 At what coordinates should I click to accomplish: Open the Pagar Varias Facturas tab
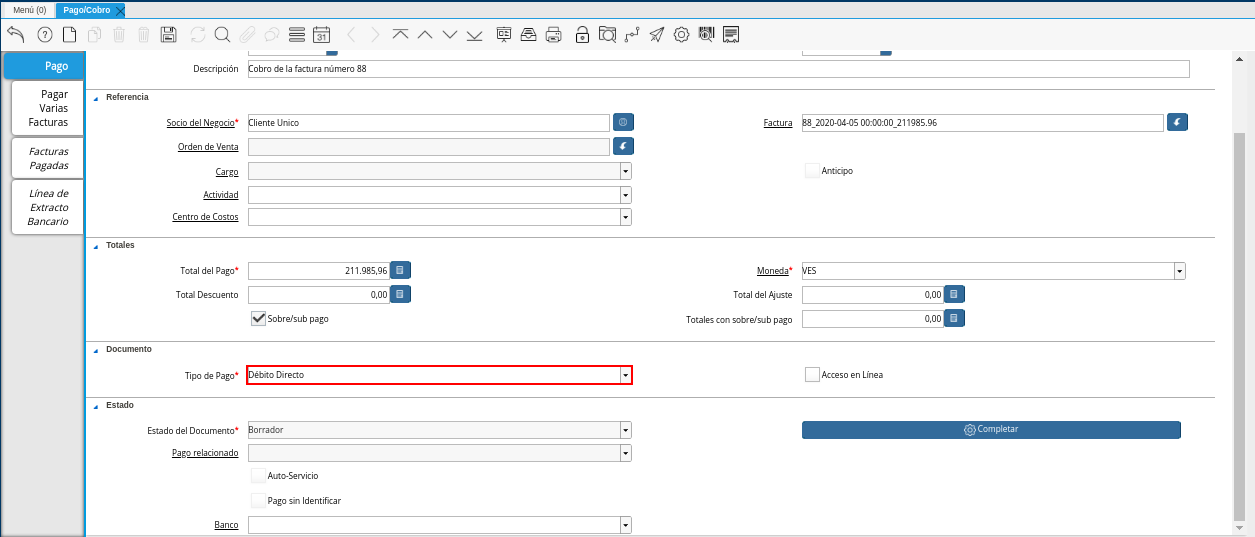point(48,108)
